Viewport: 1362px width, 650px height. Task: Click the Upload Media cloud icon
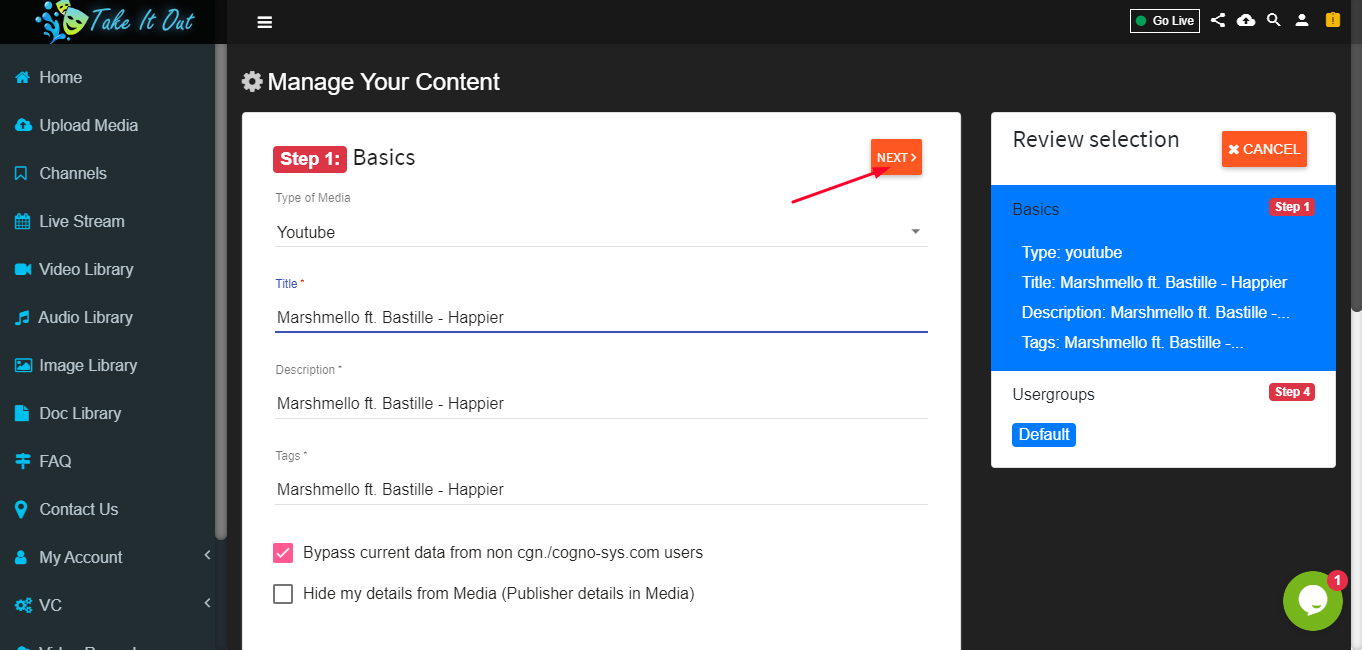[23, 125]
